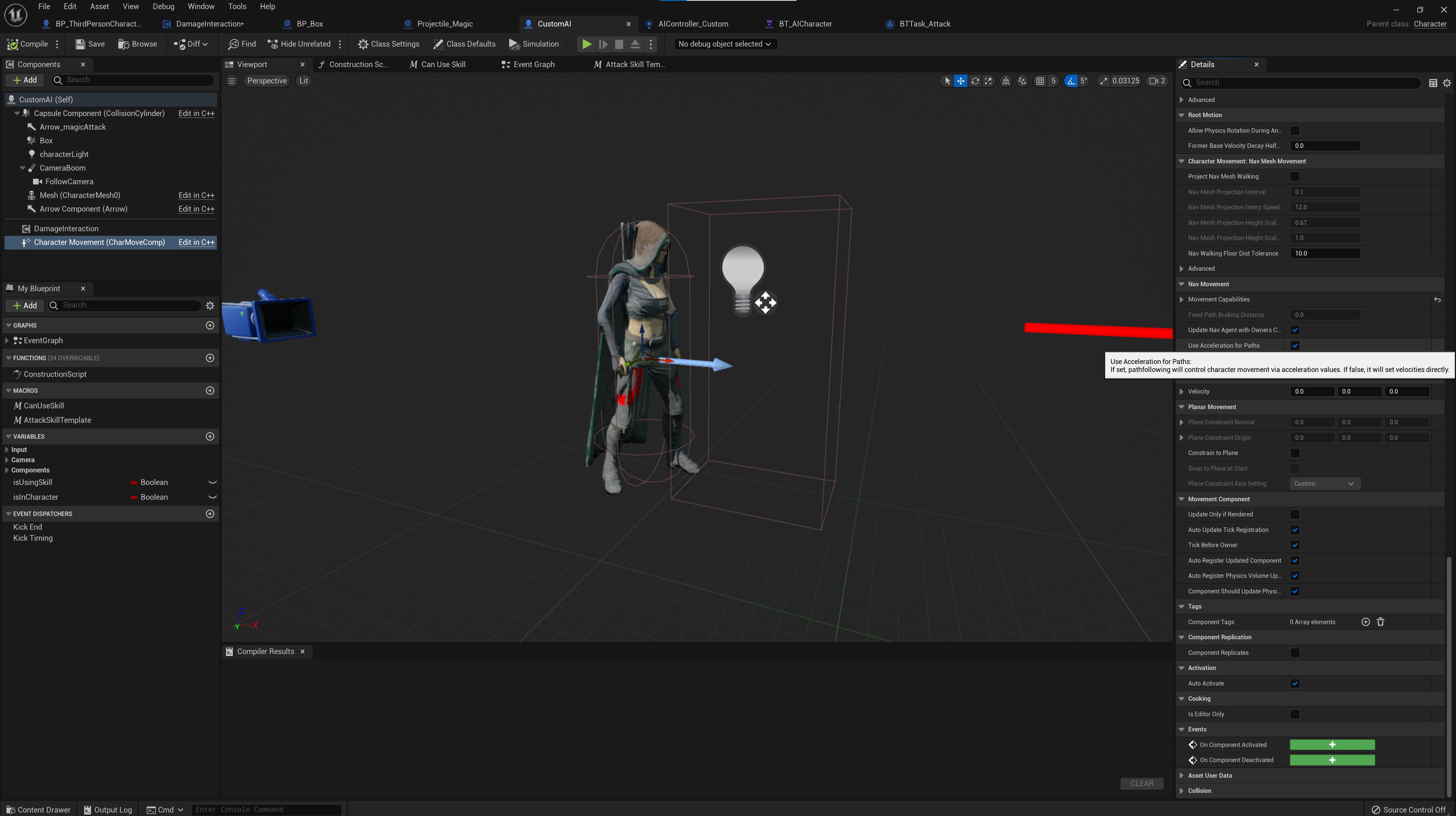Activate the scale gizmo tool
This screenshot has height=816, width=1456.
[x=988, y=81]
